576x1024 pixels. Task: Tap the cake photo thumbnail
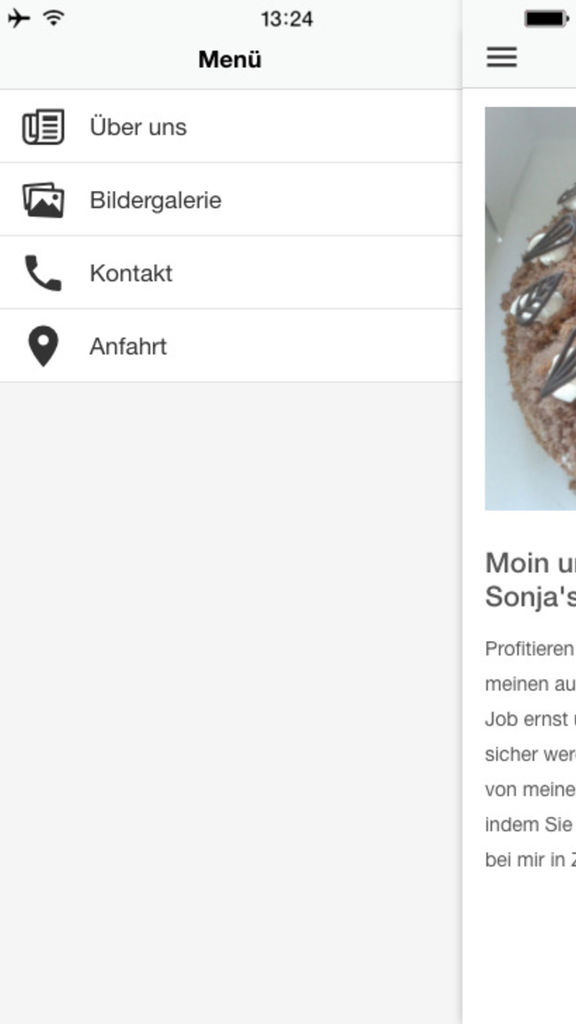coord(530,308)
